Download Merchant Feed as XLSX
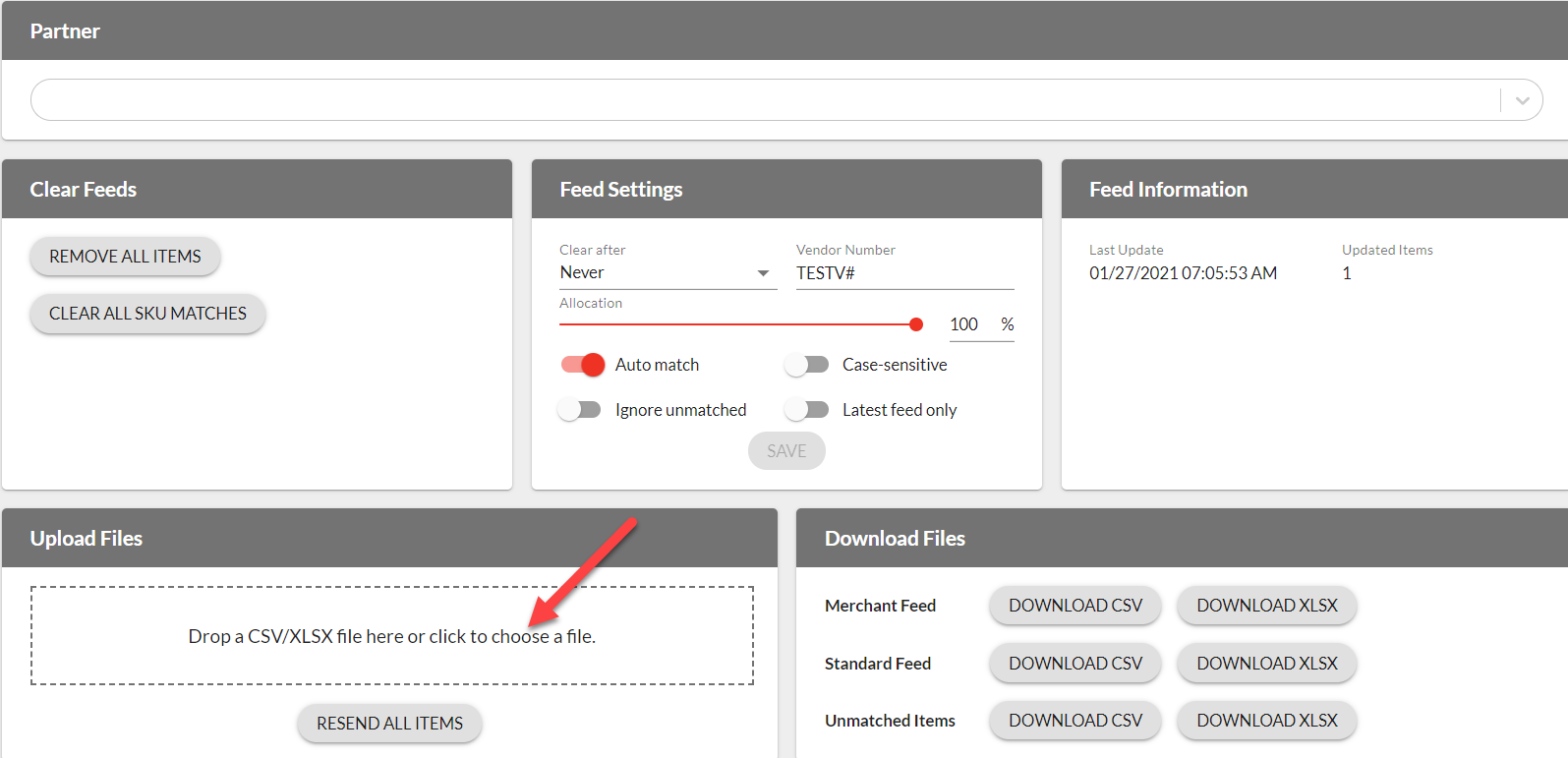This screenshot has height=758, width=1568. (1266, 606)
